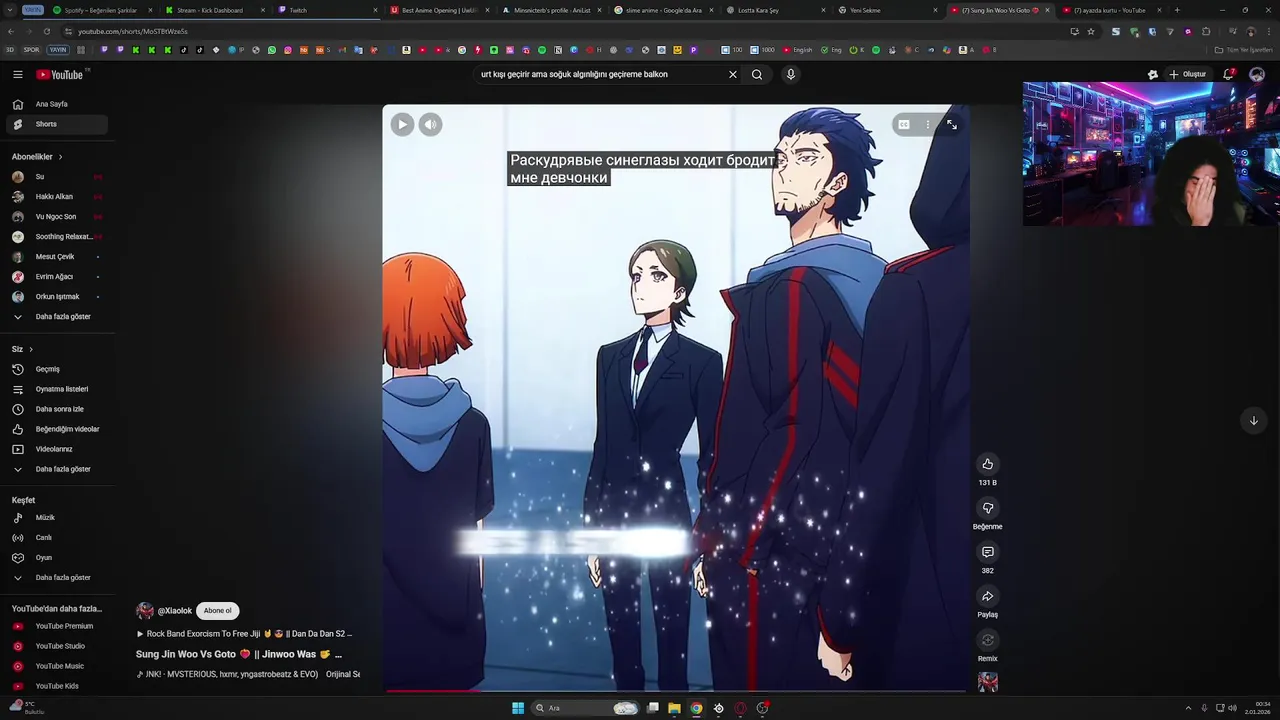The width and height of the screenshot is (1280, 720).
Task: Open the account avatar menu
Action: coord(1257,74)
